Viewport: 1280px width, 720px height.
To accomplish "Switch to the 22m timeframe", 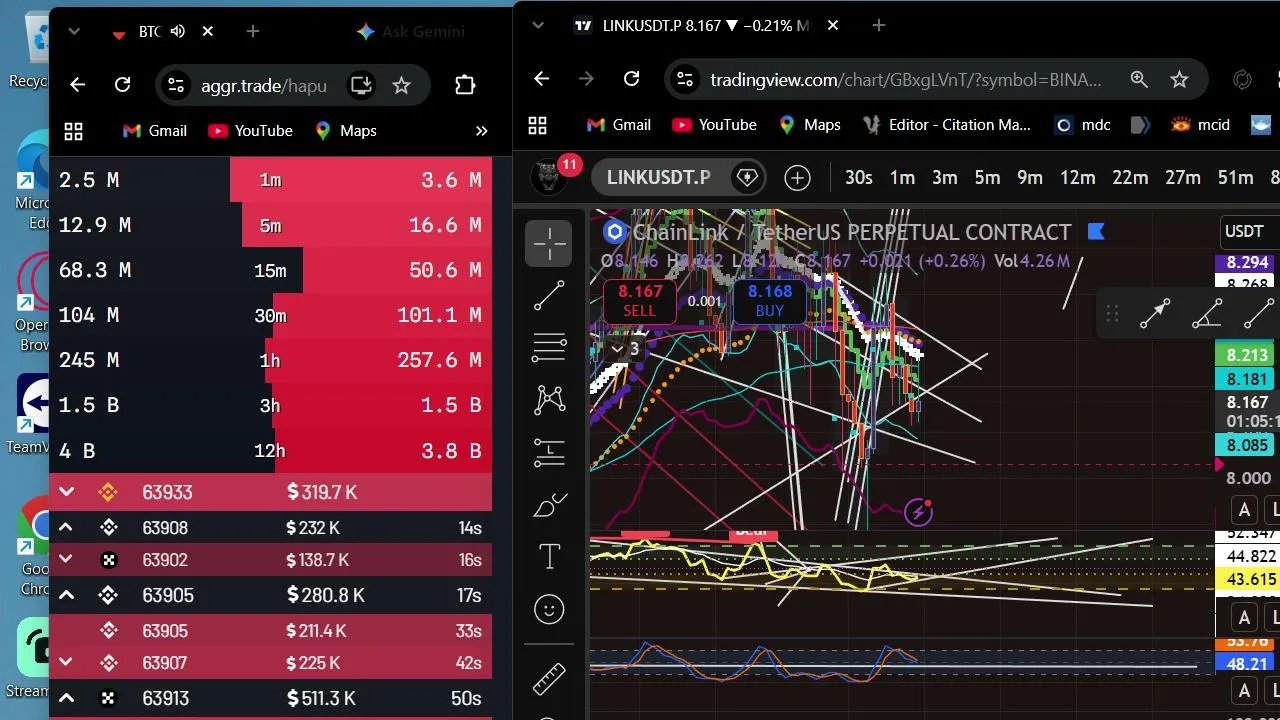I will [1130, 178].
